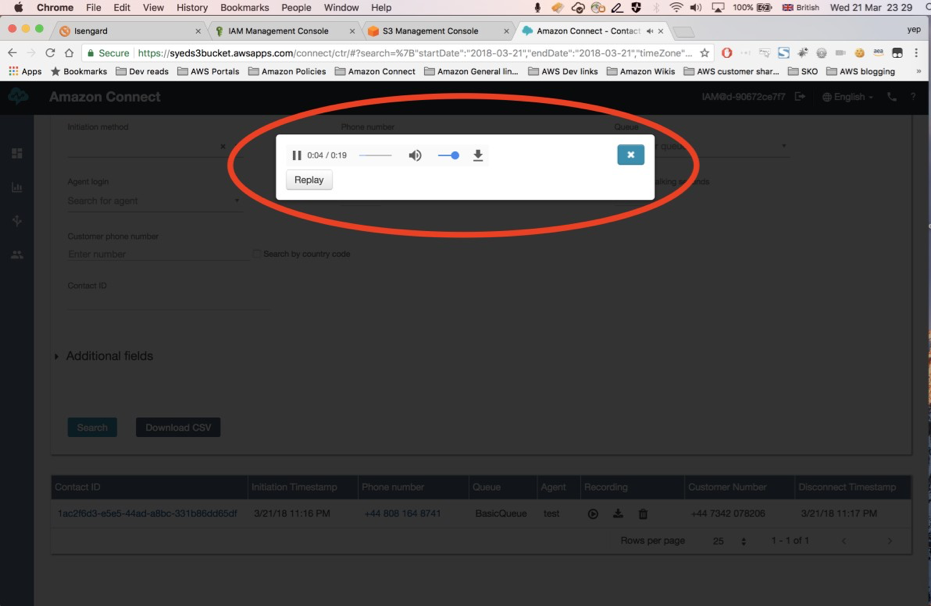Select the Disconnect Timestamp column header
The height and width of the screenshot is (606, 931).
(x=847, y=487)
